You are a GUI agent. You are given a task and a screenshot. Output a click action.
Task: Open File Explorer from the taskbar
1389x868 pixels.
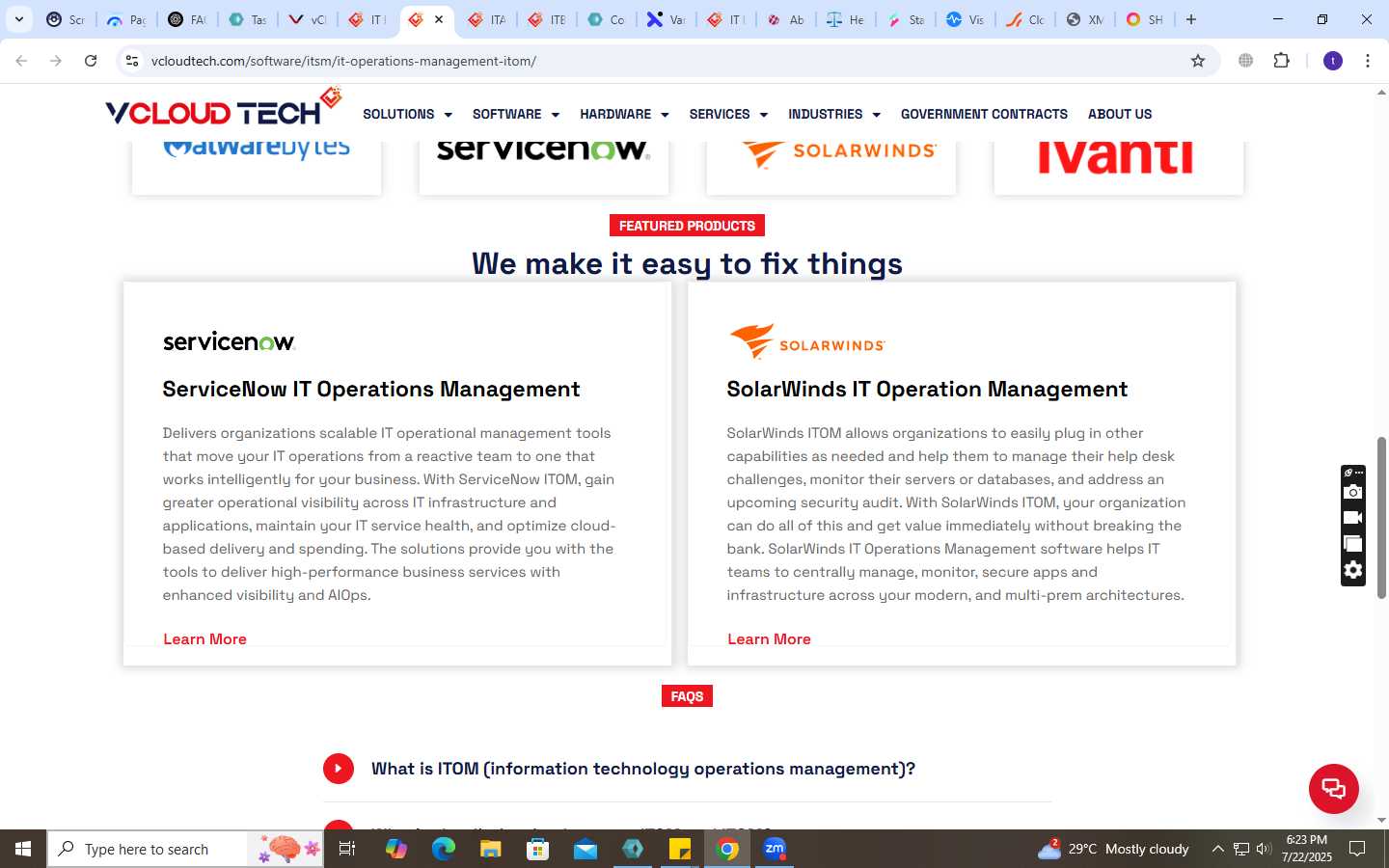pyautogui.click(x=491, y=849)
